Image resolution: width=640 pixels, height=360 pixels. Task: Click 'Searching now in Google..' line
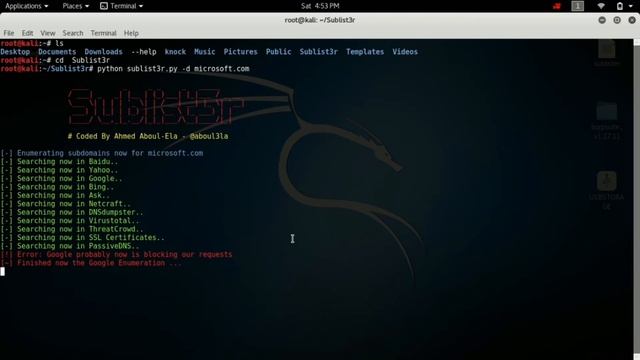61,178
